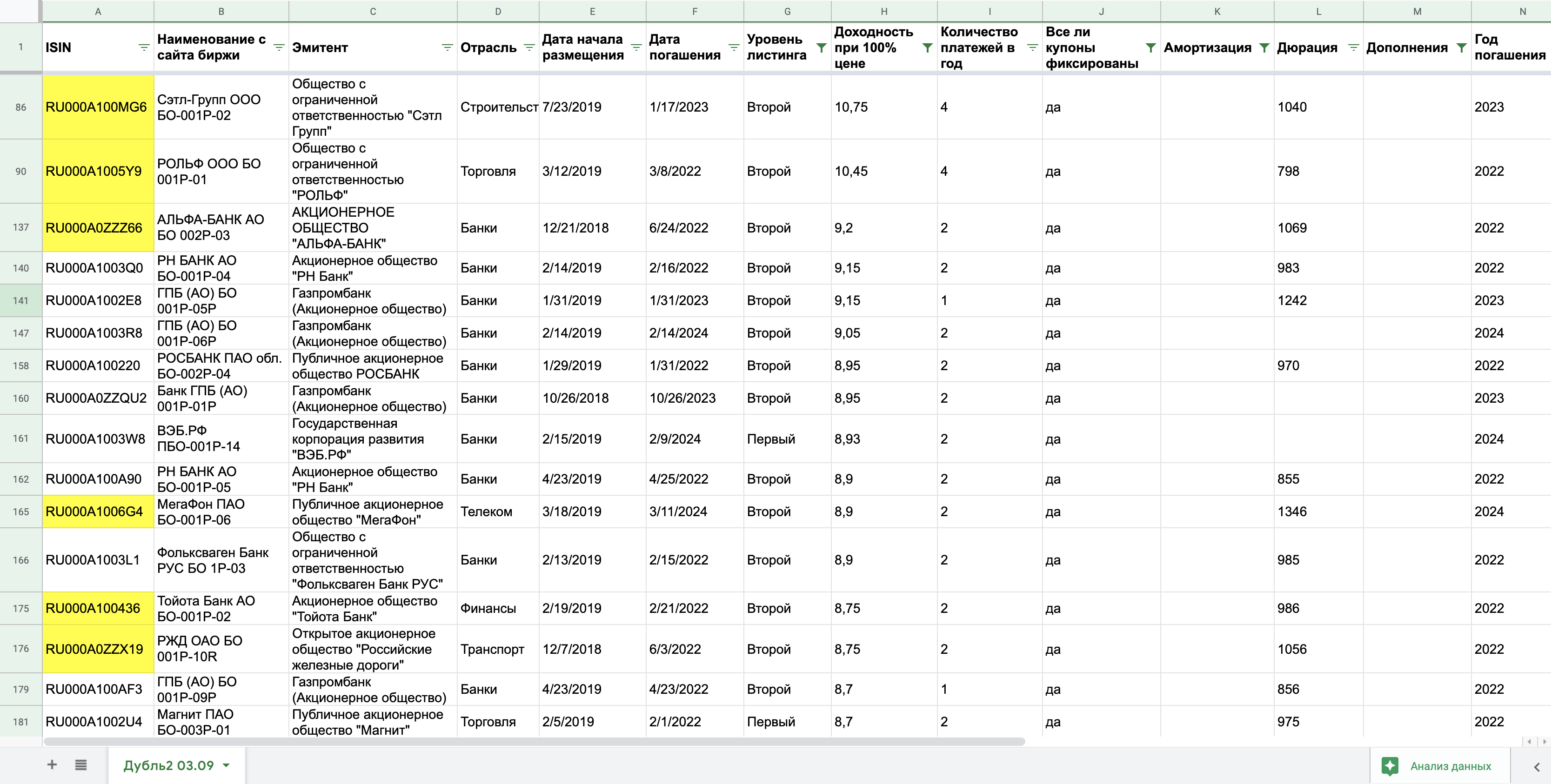Screen dimensions: 1551x784
Task: Click yellow cell RU000A0ZZX19
Action: point(98,649)
